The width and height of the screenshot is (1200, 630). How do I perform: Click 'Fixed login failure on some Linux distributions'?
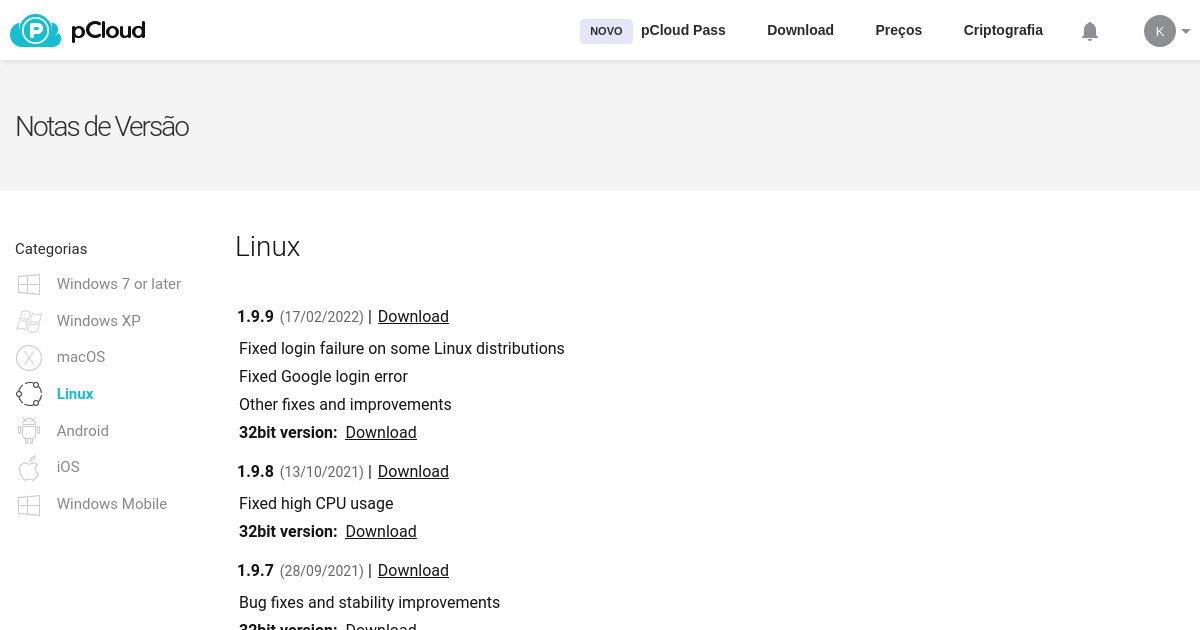coord(402,349)
